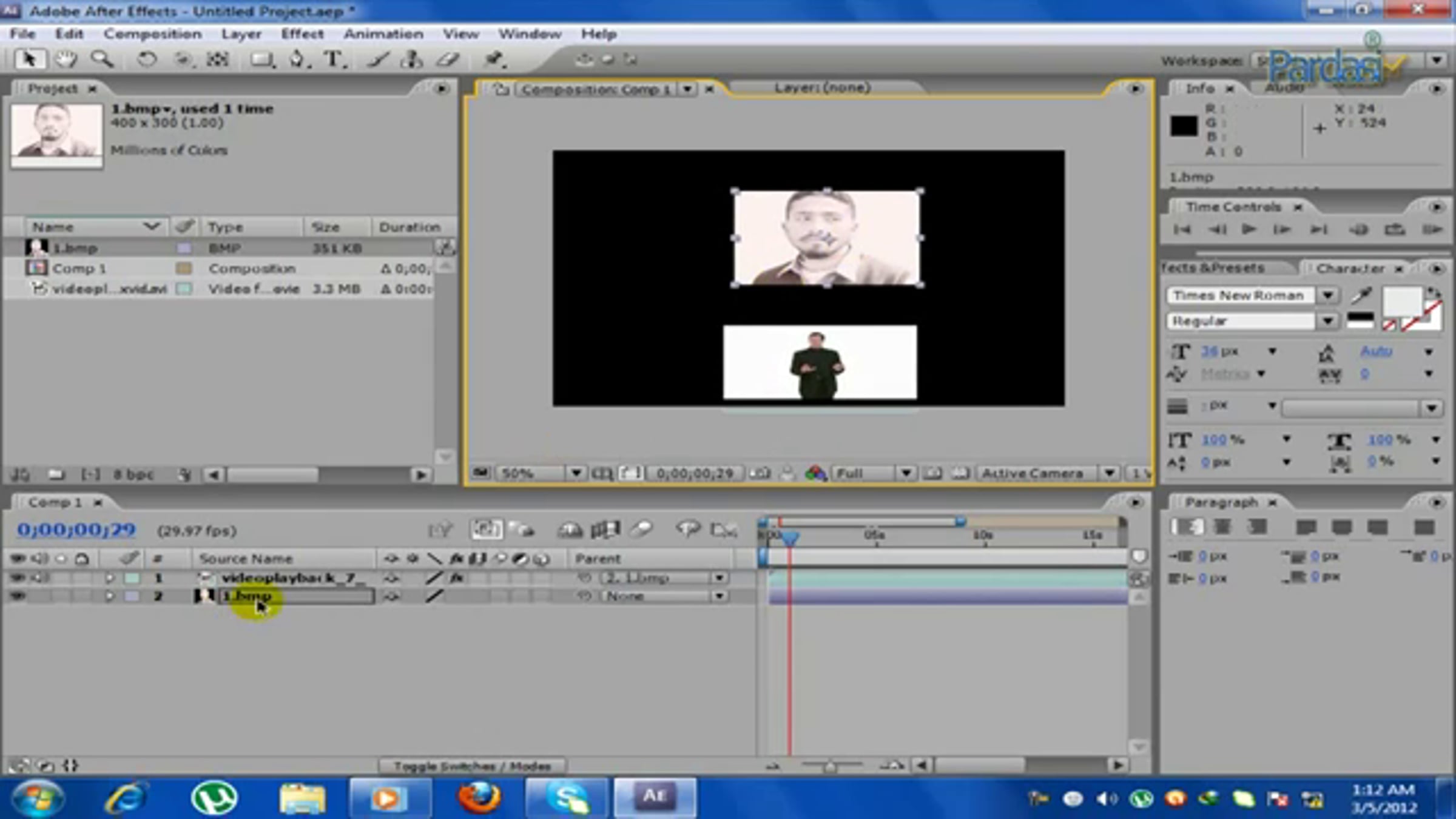Select the Zoom magnifier tool

click(101, 59)
